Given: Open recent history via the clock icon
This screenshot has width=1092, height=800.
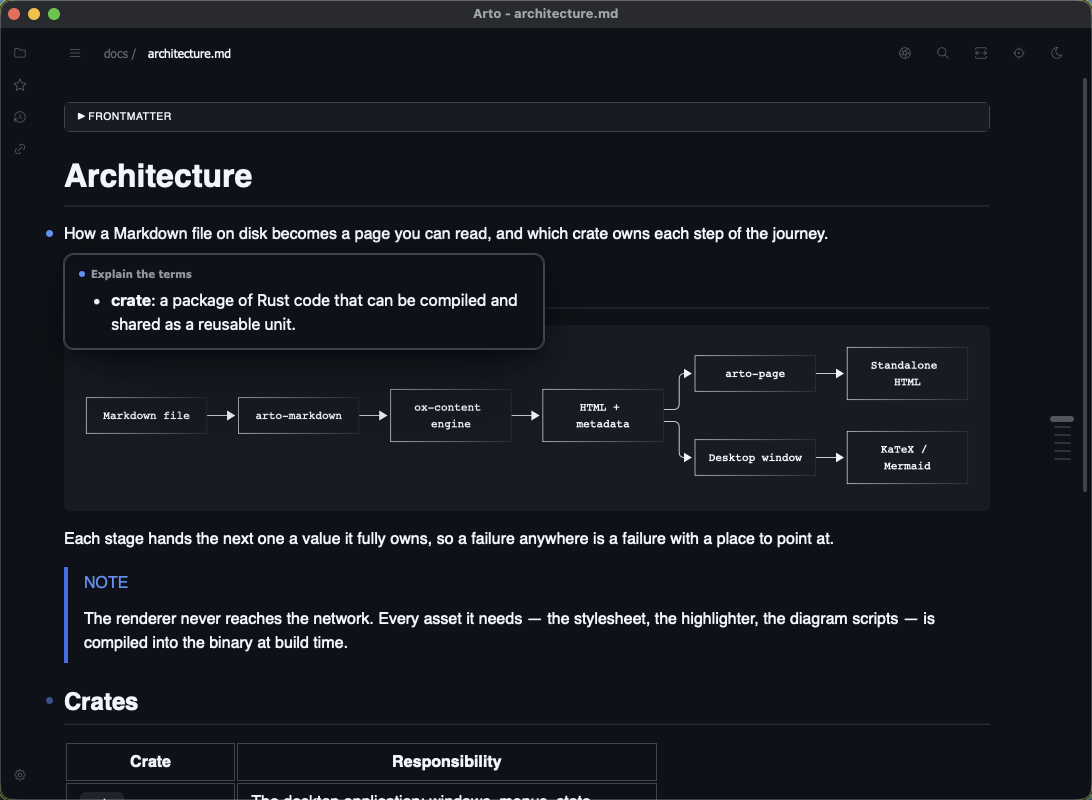Looking at the screenshot, I should [x=20, y=117].
